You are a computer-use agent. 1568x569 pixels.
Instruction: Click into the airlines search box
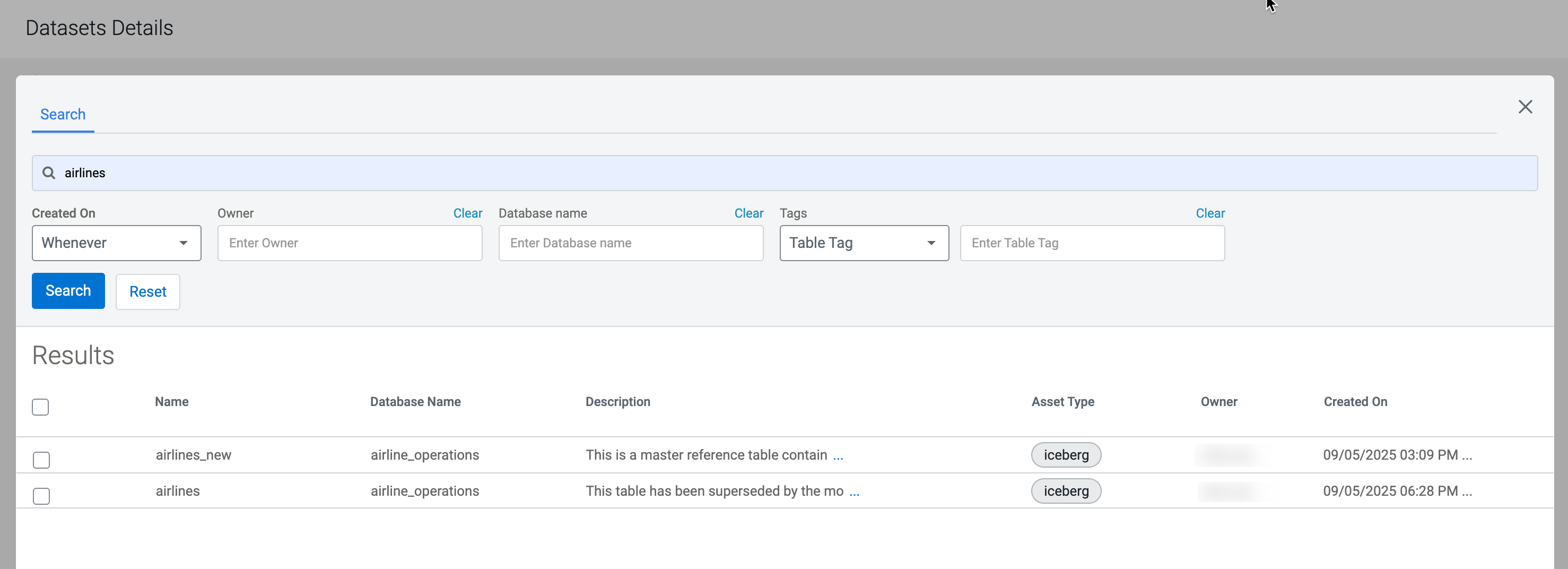click(x=791, y=173)
